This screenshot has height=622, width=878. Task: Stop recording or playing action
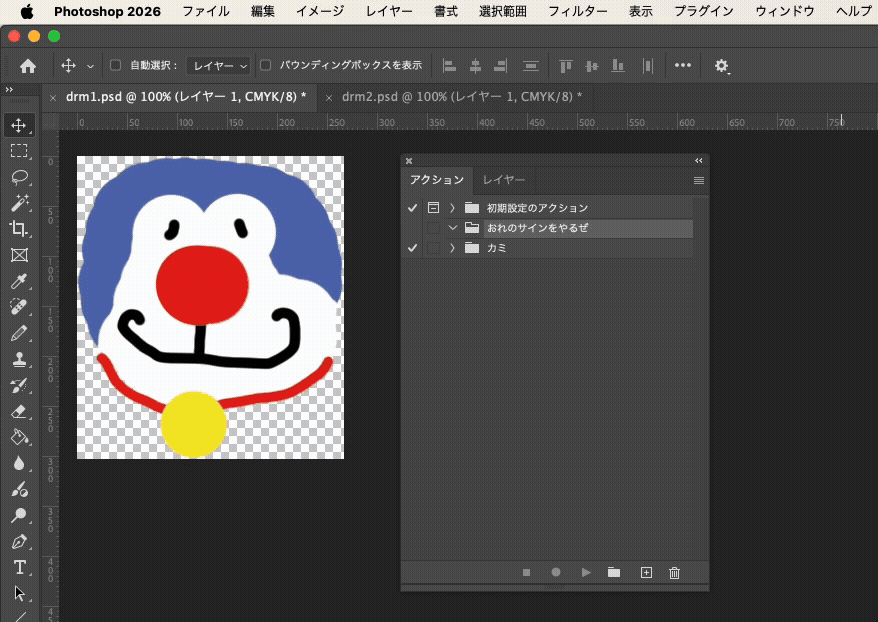[526, 572]
